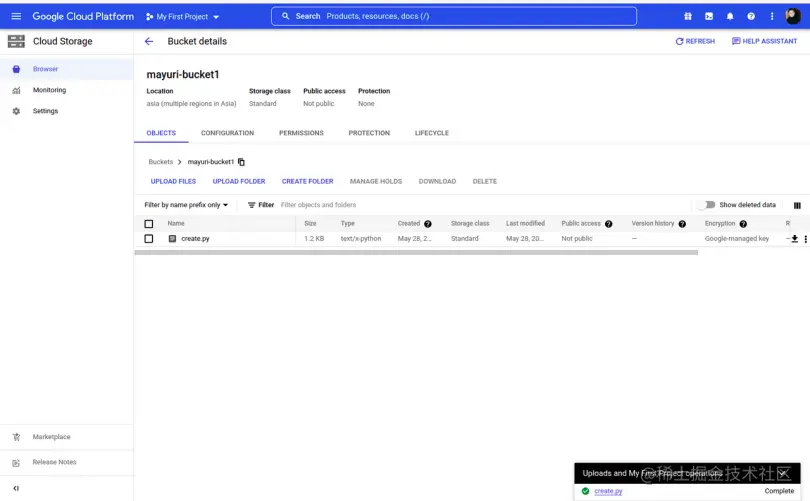Screen dimensions: 810x501
Task: Open the main navigation hamburger menu
Action: pyautogui.click(x=16, y=17)
